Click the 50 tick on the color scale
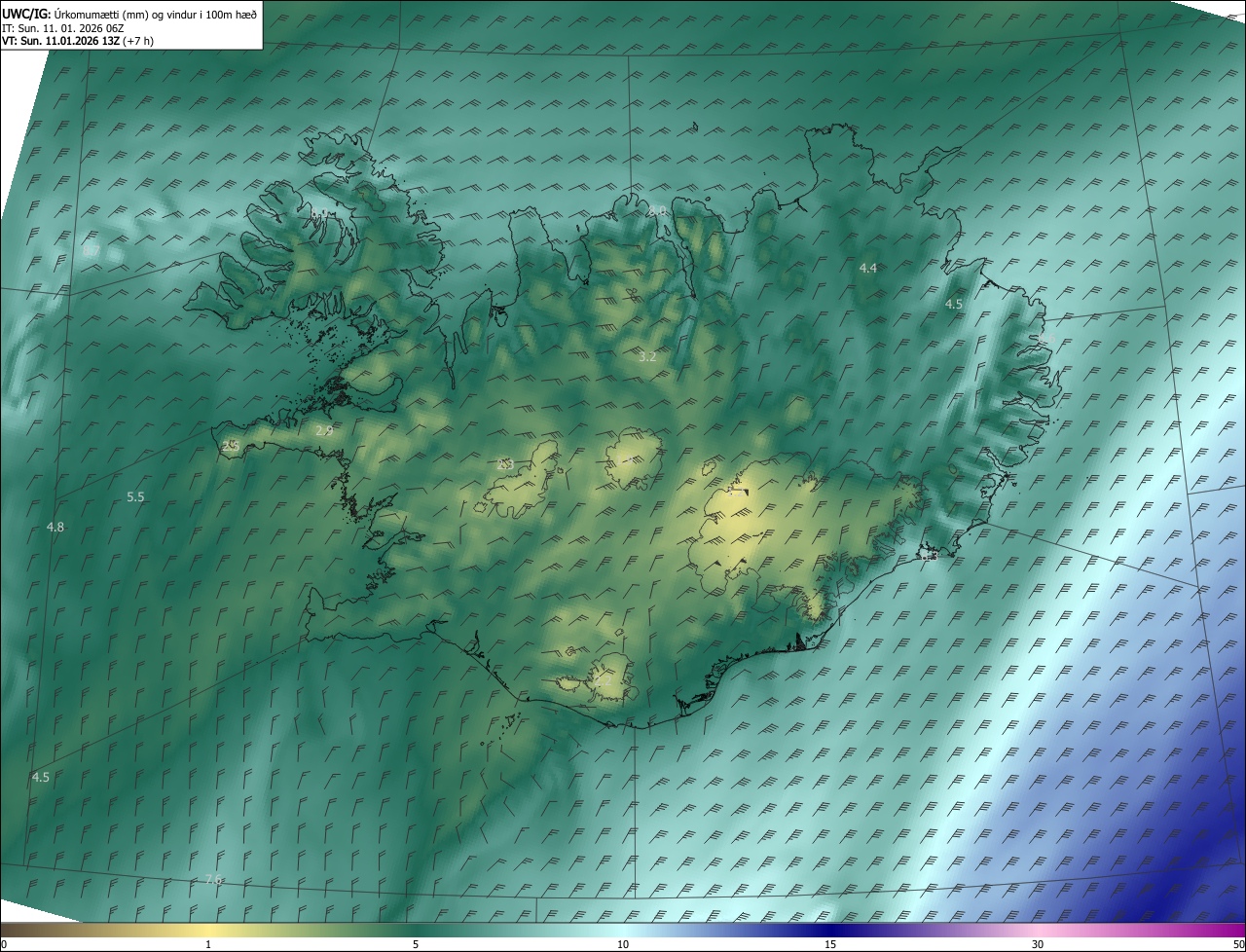This screenshot has width=1246, height=952. click(1238, 944)
